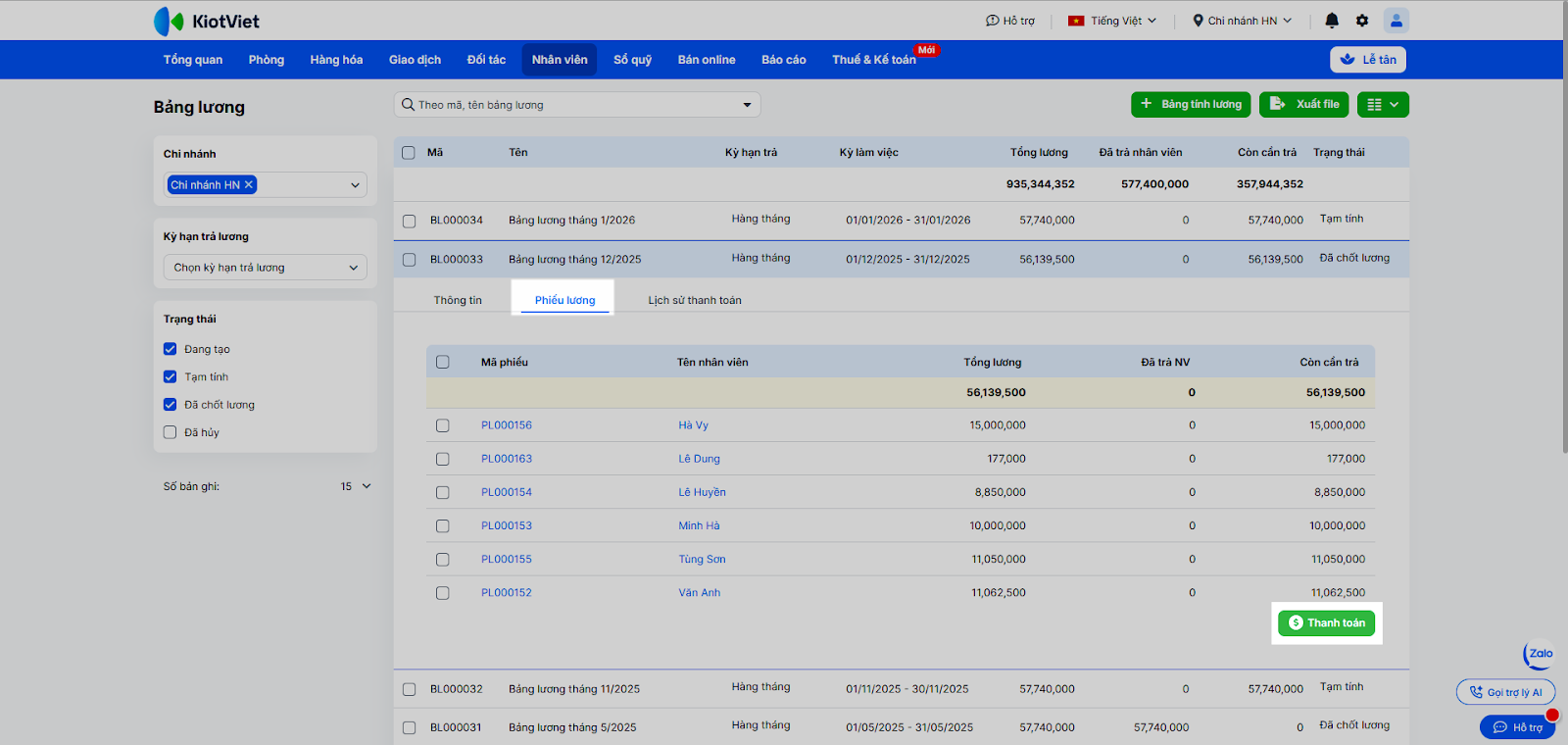
Task: Open the Zalo chat icon
Action: pyautogui.click(x=1540, y=654)
